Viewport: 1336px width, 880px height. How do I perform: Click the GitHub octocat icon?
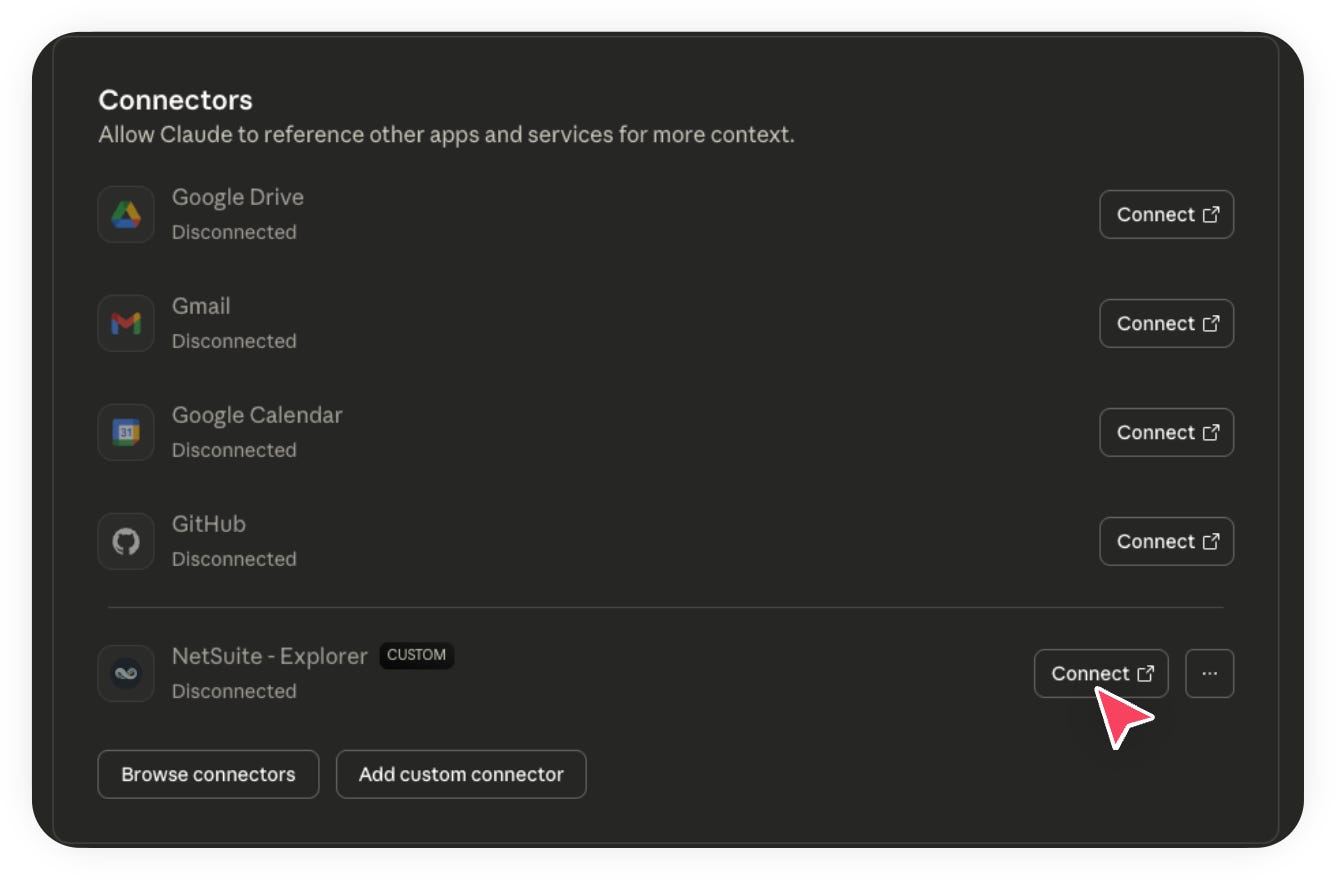point(126,541)
